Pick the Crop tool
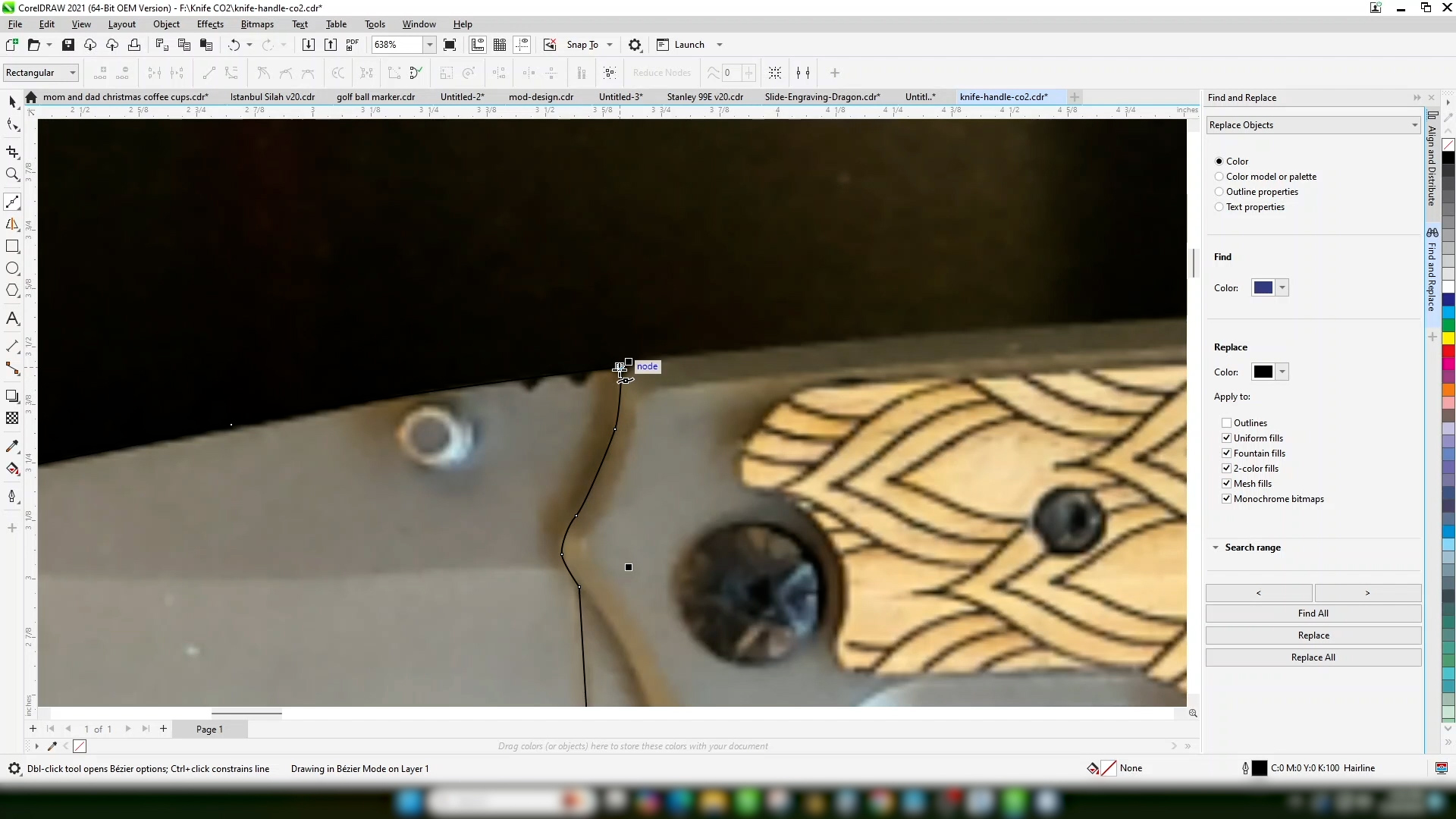Viewport: 1456px width, 819px height. 12,152
